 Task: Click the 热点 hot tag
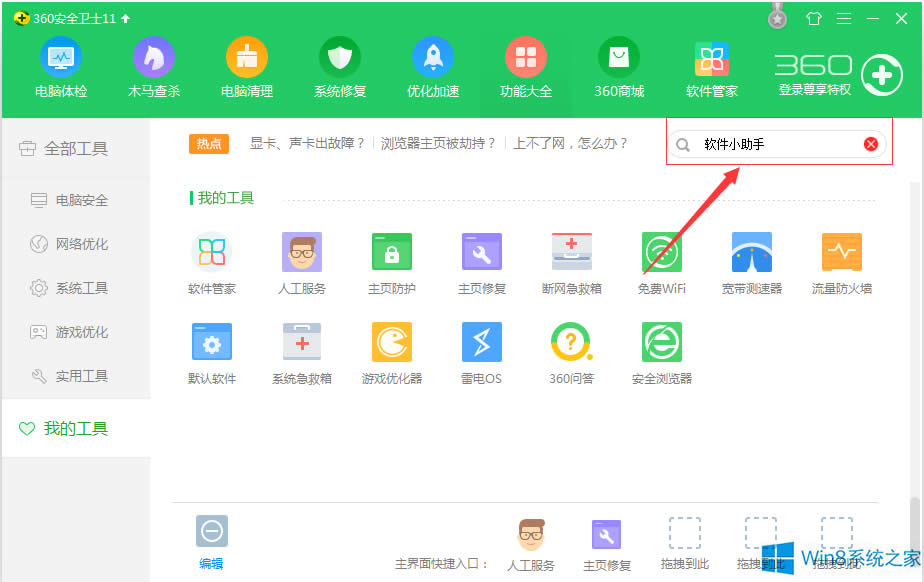pyautogui.click(x=209, y=144)
